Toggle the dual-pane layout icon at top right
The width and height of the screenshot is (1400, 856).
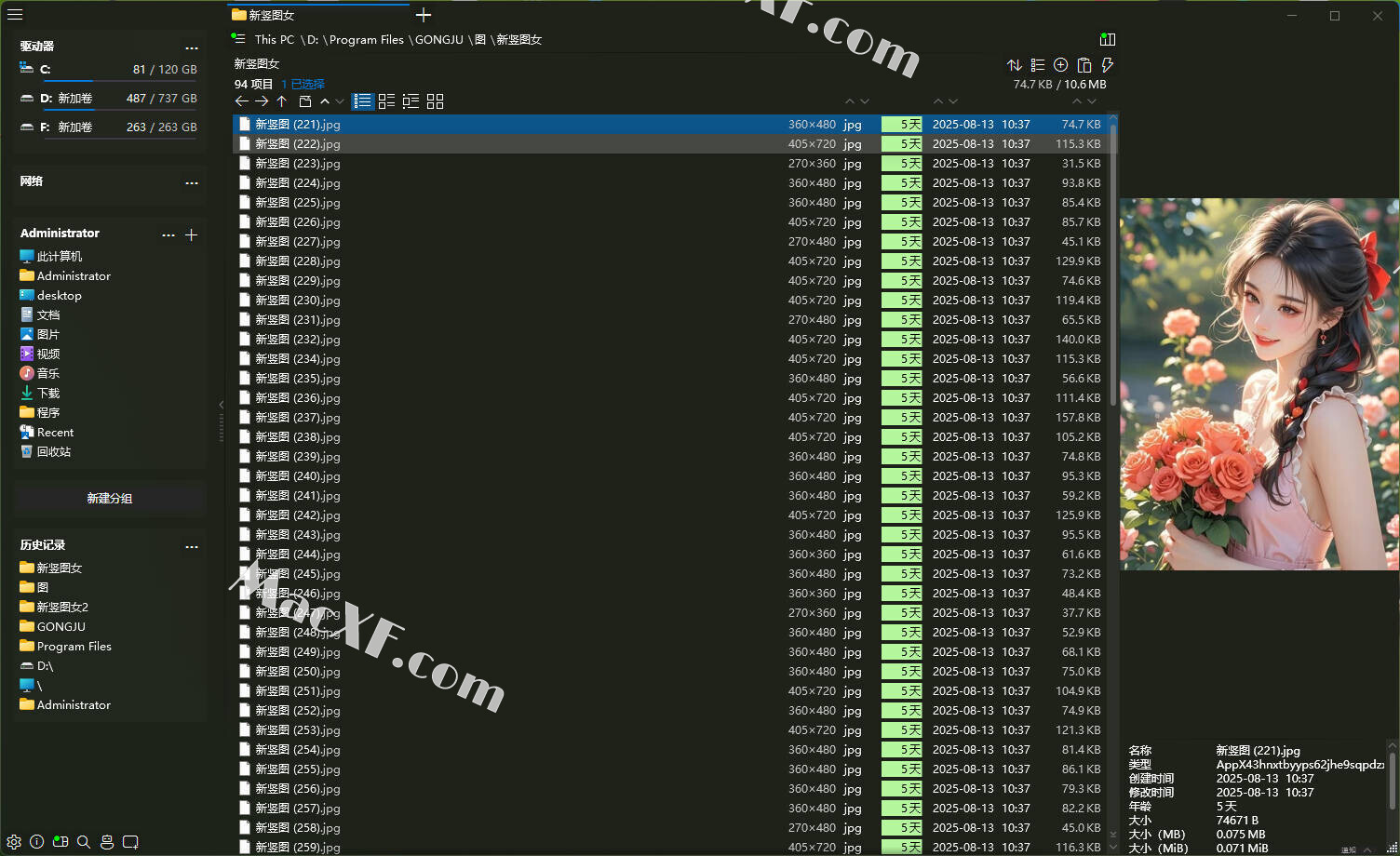click(1107, 39)
